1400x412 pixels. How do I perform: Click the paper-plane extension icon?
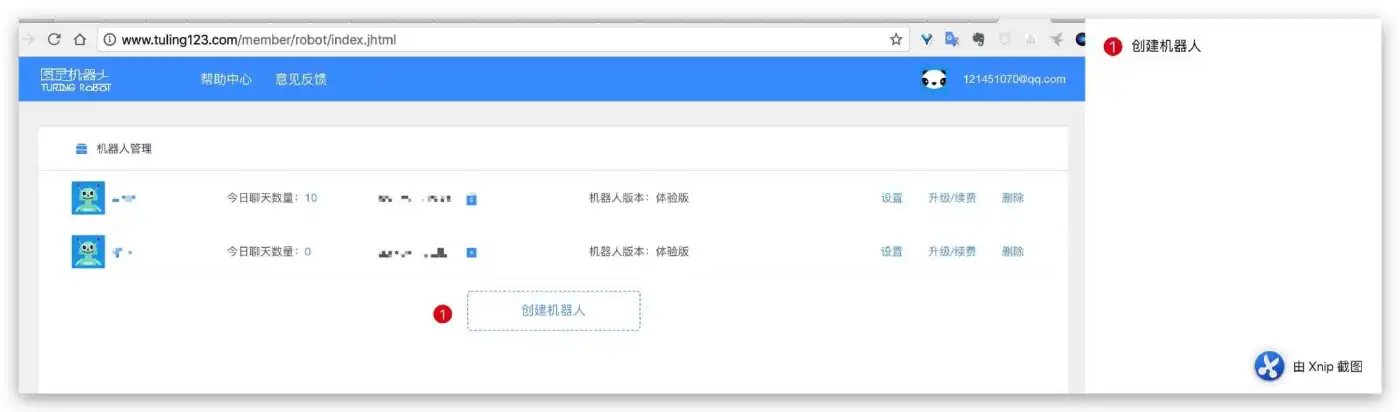1056,40
